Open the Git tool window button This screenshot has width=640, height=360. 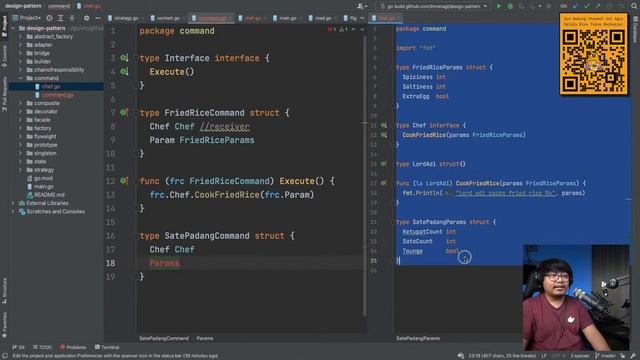coord(18,347)
